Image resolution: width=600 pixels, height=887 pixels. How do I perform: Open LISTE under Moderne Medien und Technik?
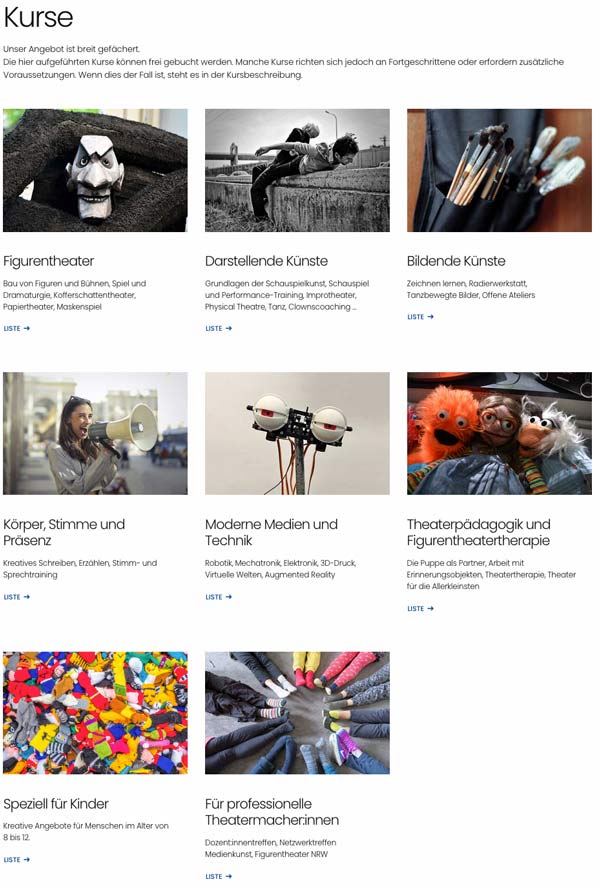pos(218,597)
